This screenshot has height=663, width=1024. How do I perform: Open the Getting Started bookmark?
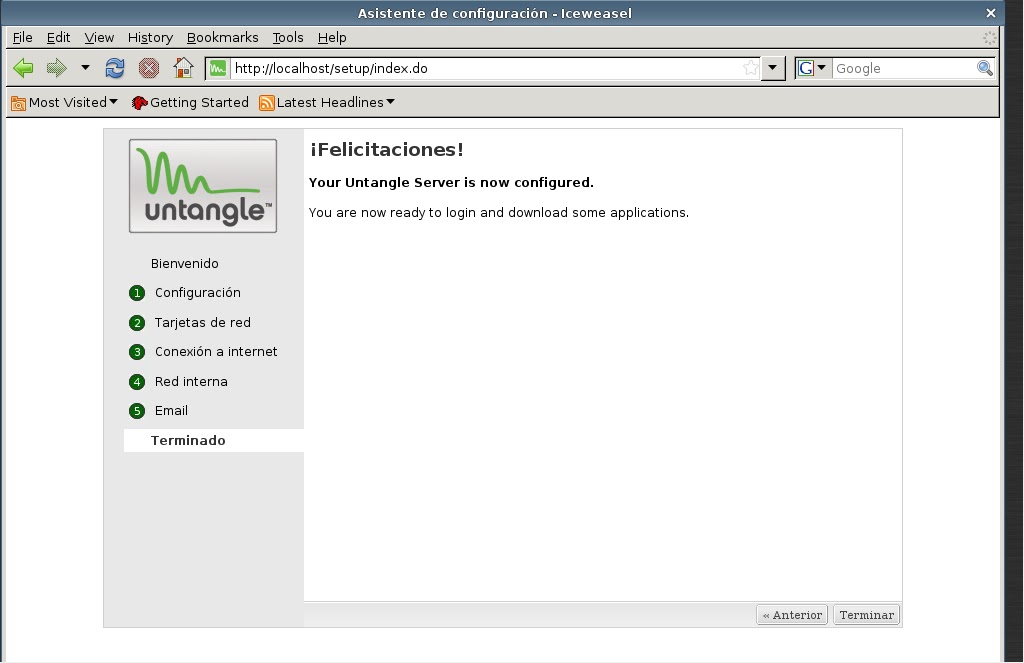pyautogui.click(x=197, y=102)
